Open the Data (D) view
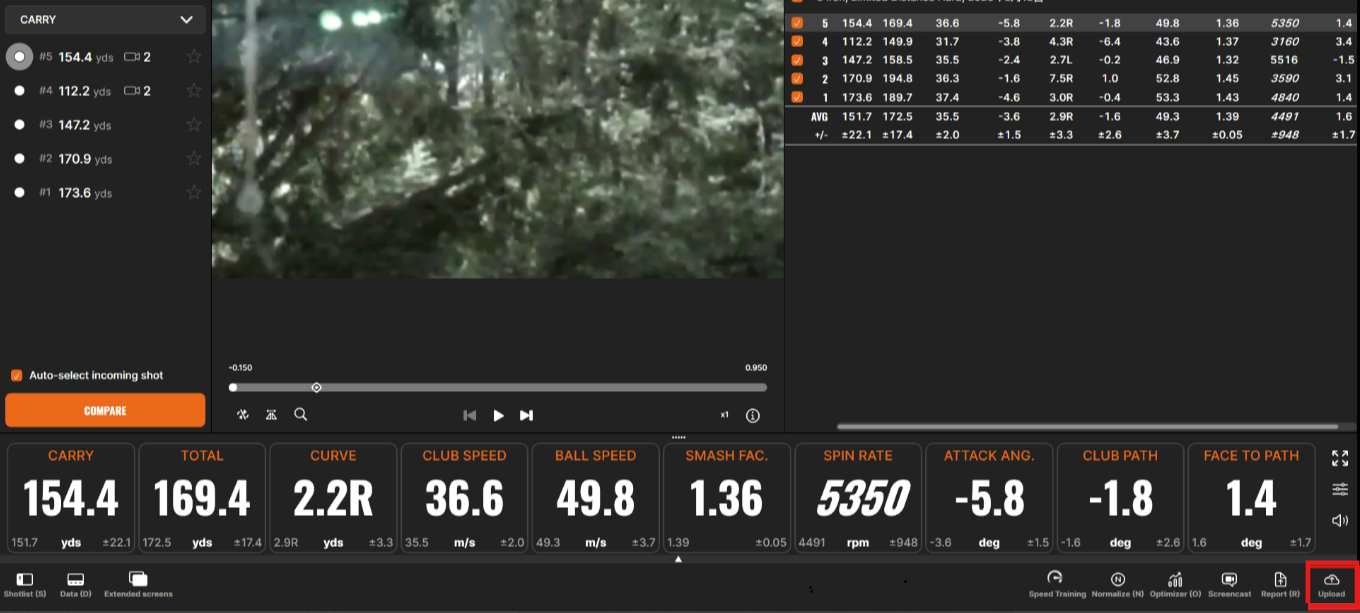 pyautogui.click(x=74, y=585)
